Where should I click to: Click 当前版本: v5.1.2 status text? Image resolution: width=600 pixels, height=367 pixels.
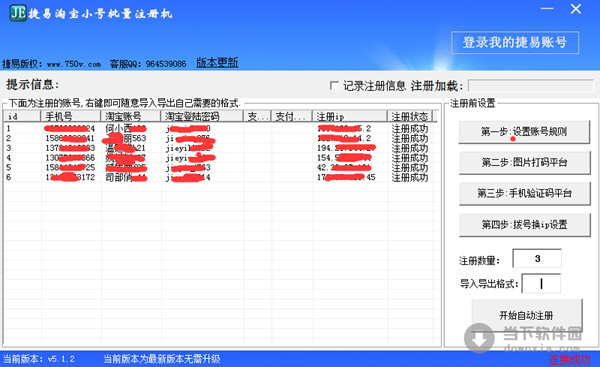coord(39,359)
